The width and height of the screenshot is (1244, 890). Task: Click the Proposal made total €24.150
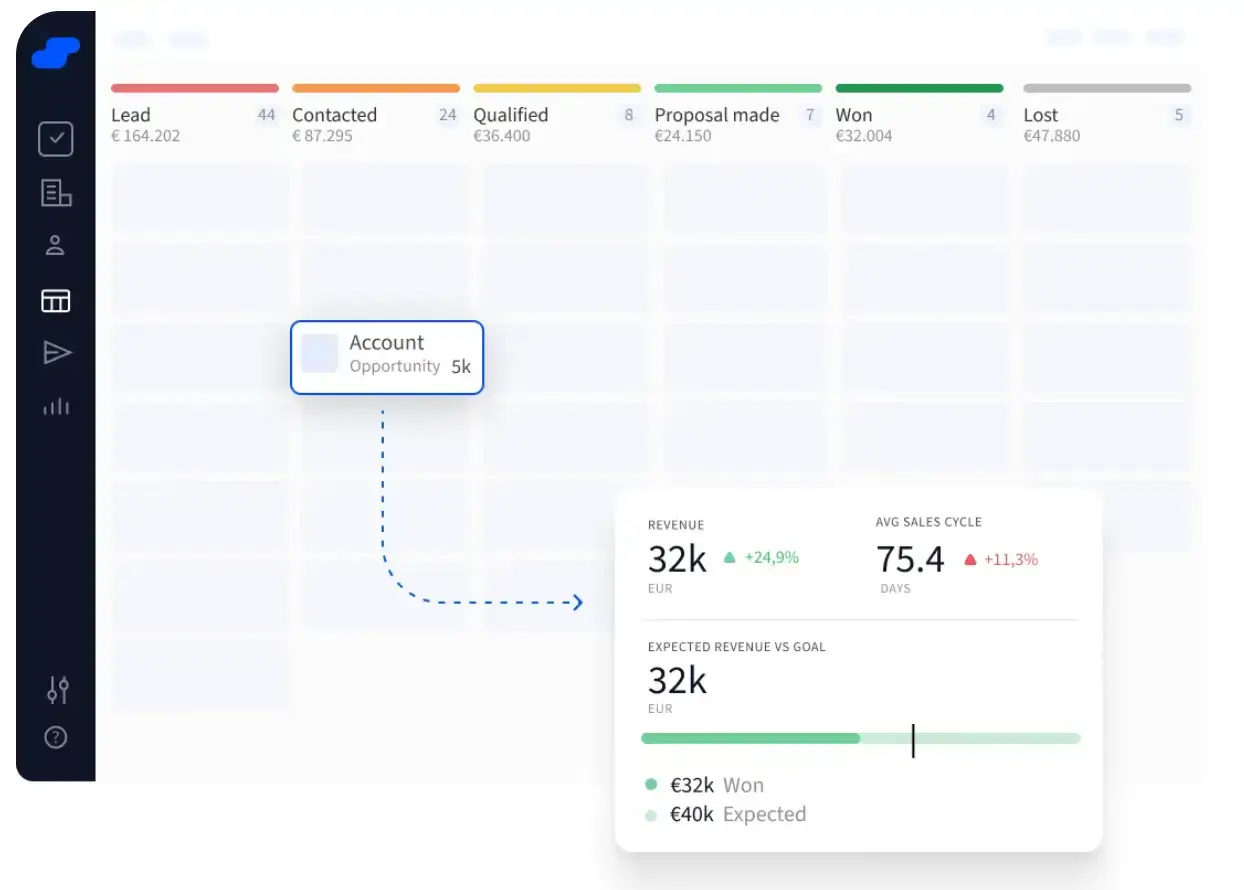(683, 136)
